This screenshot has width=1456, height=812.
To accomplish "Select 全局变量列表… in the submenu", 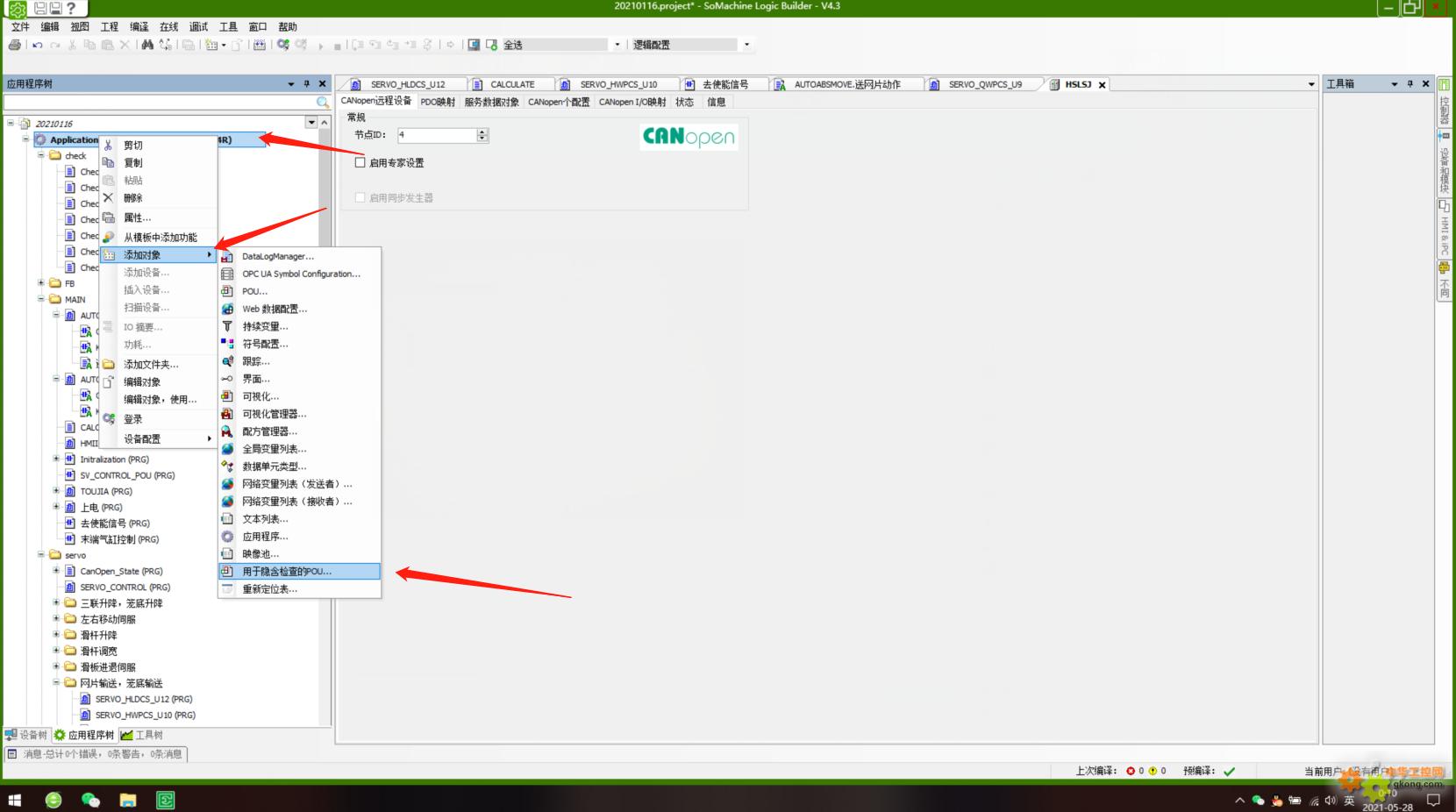I will point(274,449).
